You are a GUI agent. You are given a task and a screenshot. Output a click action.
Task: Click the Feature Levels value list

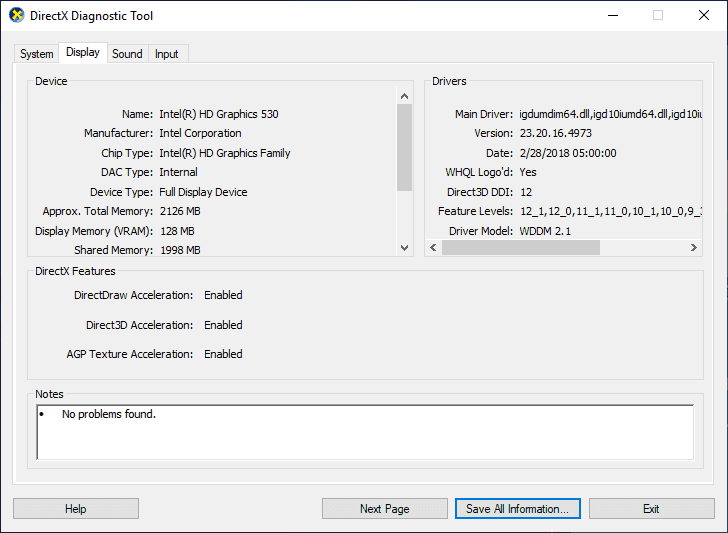[x=611, y=211]
